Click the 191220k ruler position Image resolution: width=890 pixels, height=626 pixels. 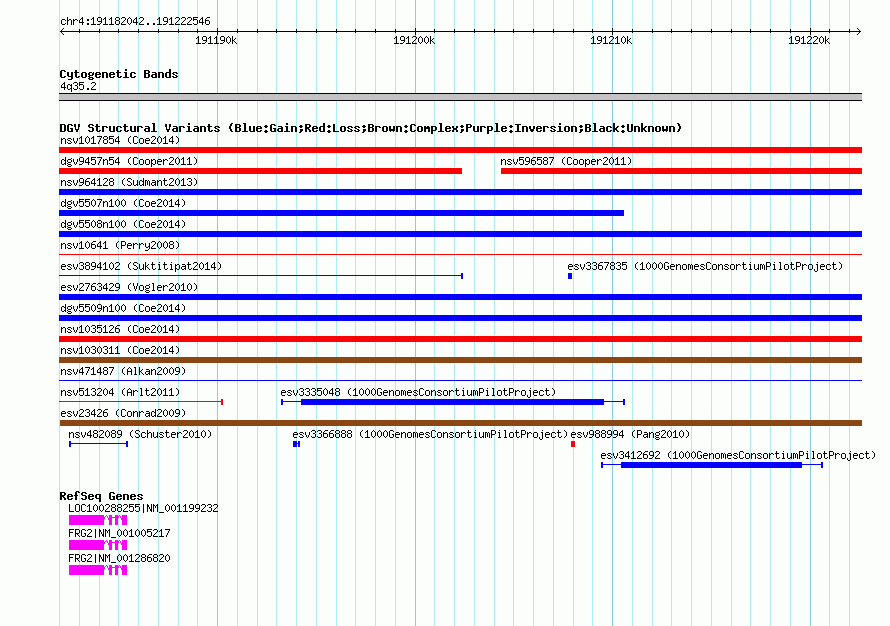click(x=809, y=40)
